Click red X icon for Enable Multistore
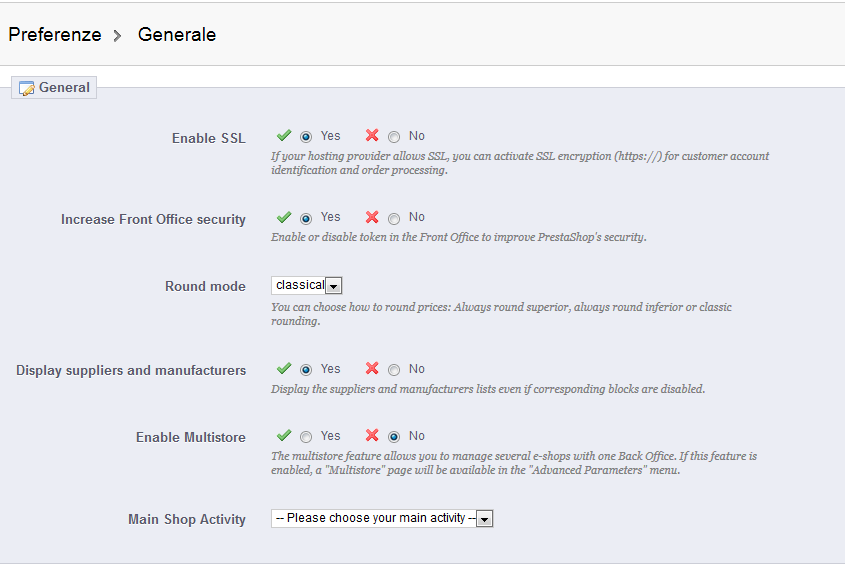The width and height of the screenshot is (845, 570). 372,436
